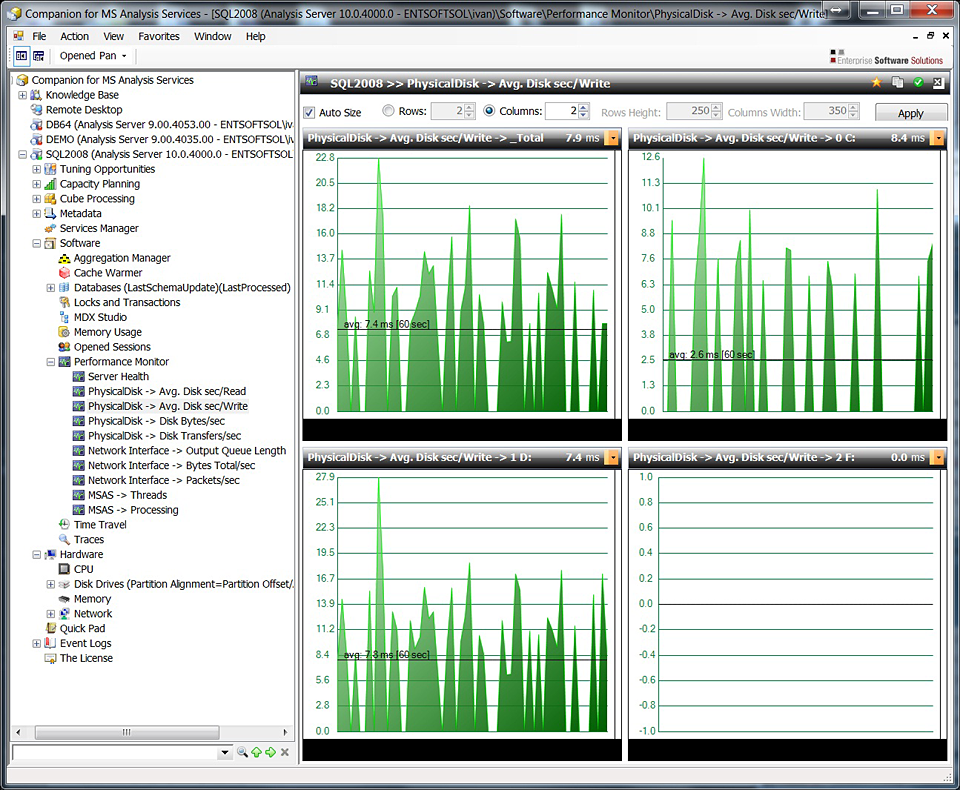This screenshot has width=960, height=790.
Task: Close the PhysicalDisk panel with X icon
Action: tap(938, 83)
